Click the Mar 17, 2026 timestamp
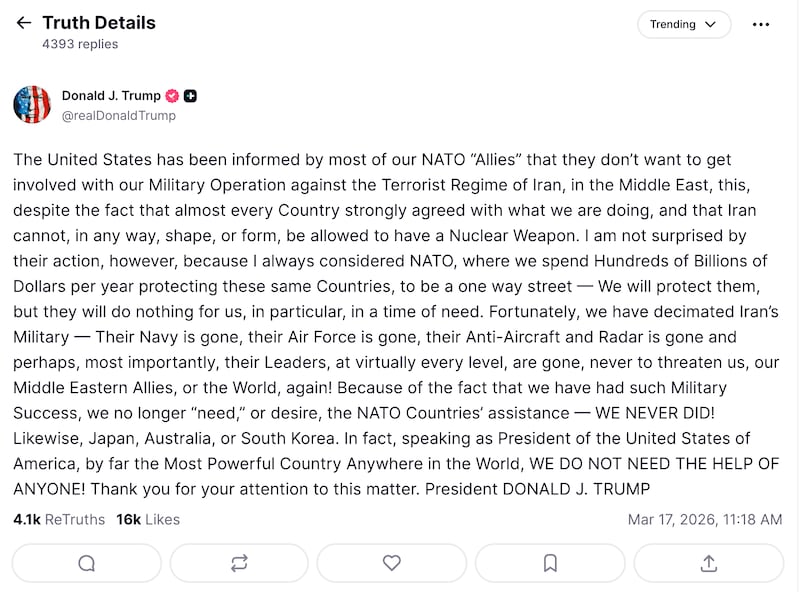800x592 pixels. click(704, 519)
